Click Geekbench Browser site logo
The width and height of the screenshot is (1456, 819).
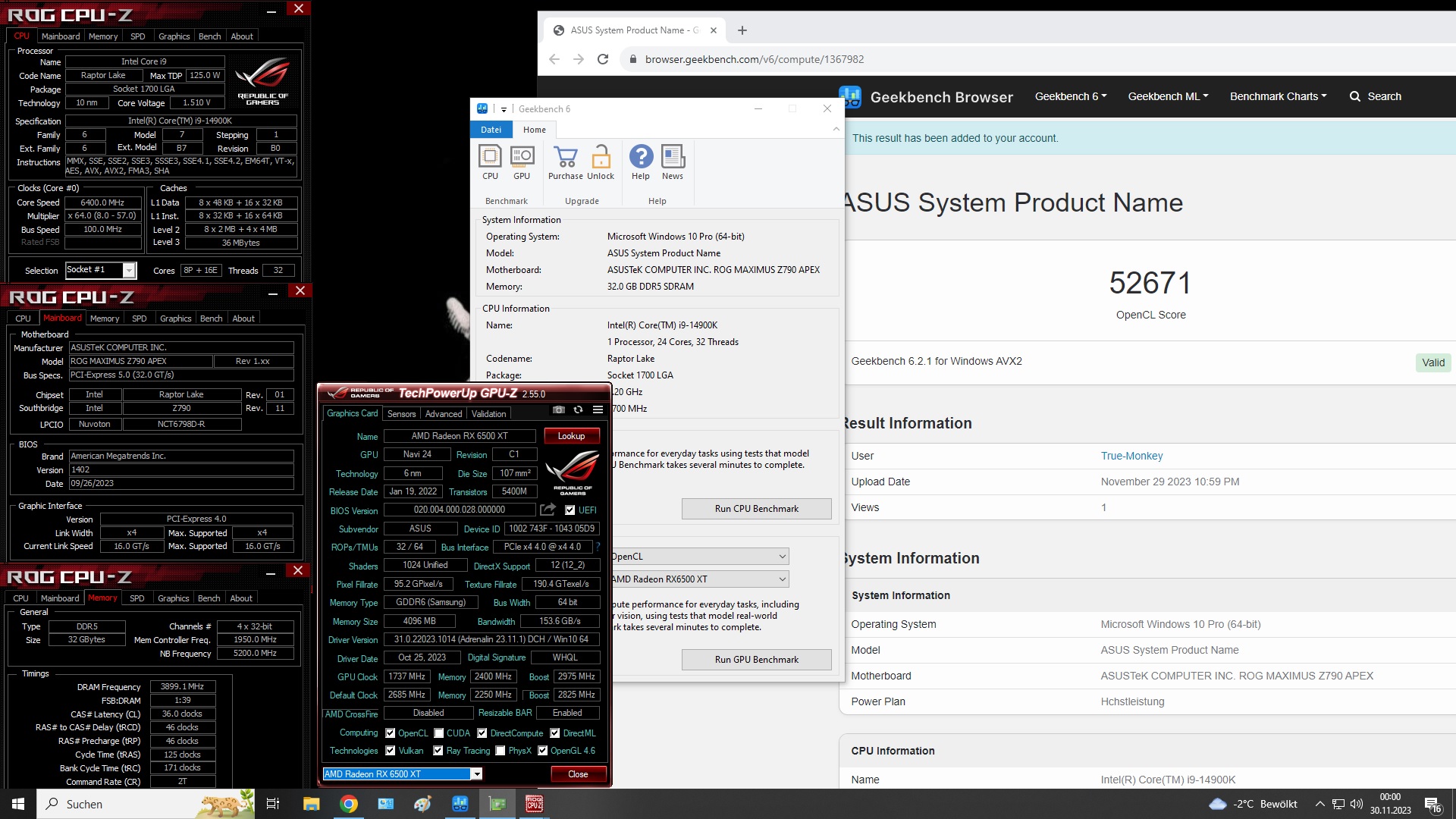927,97
